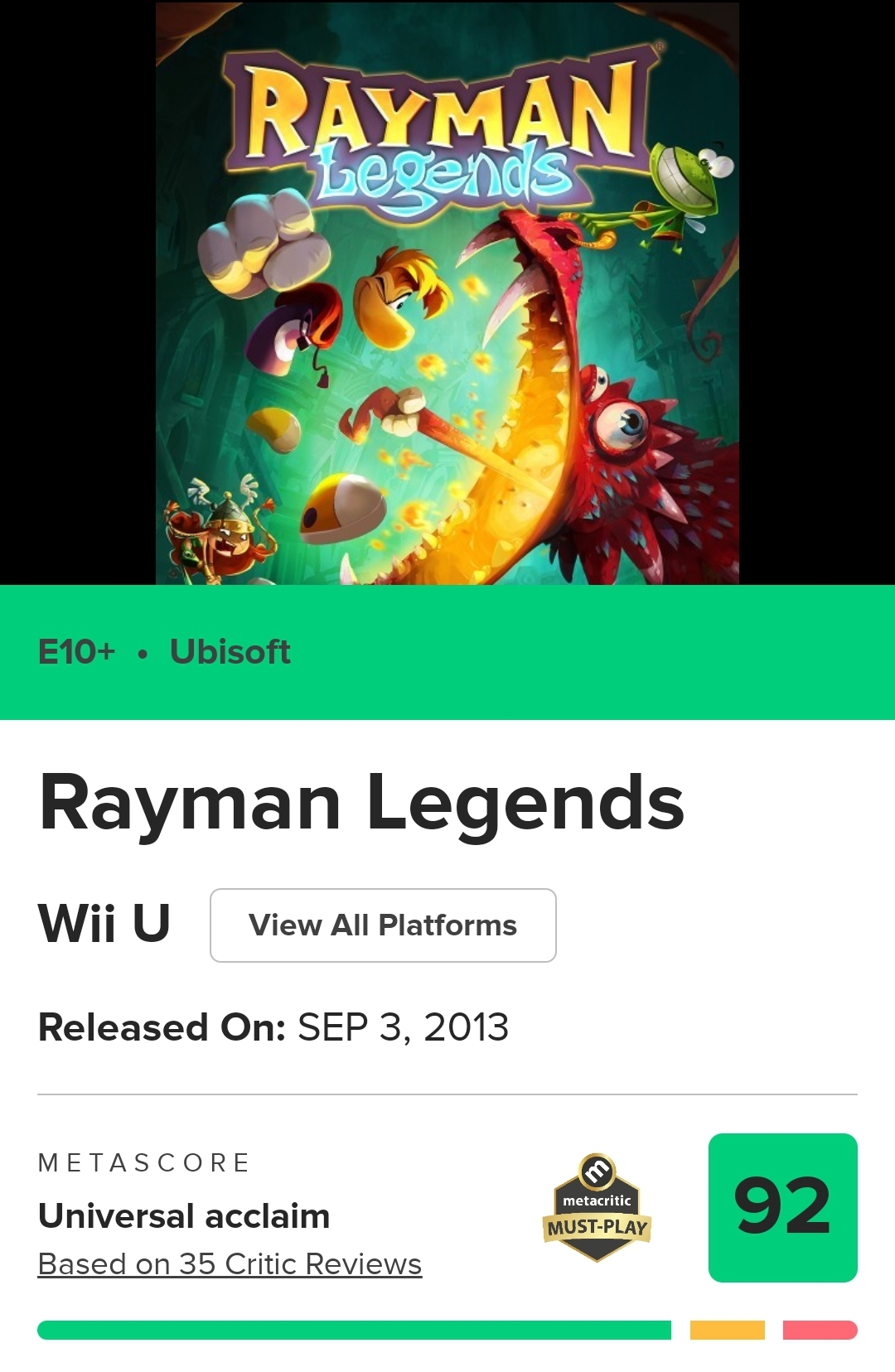Image resolution: width=895 pixels, height=1372 pixels.
Task: Click the Rayman Legends title heading
Action: 361,801
